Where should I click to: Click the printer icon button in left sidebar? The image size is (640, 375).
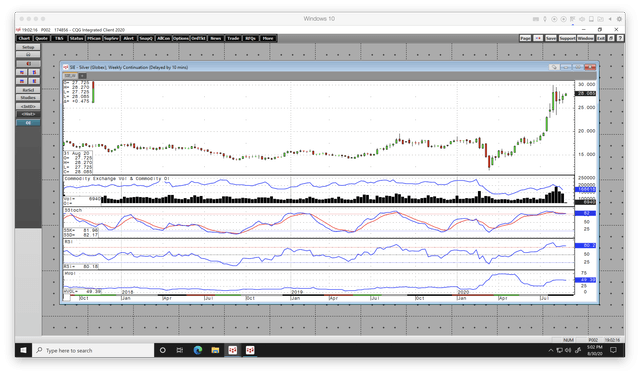tap(28, 55)
